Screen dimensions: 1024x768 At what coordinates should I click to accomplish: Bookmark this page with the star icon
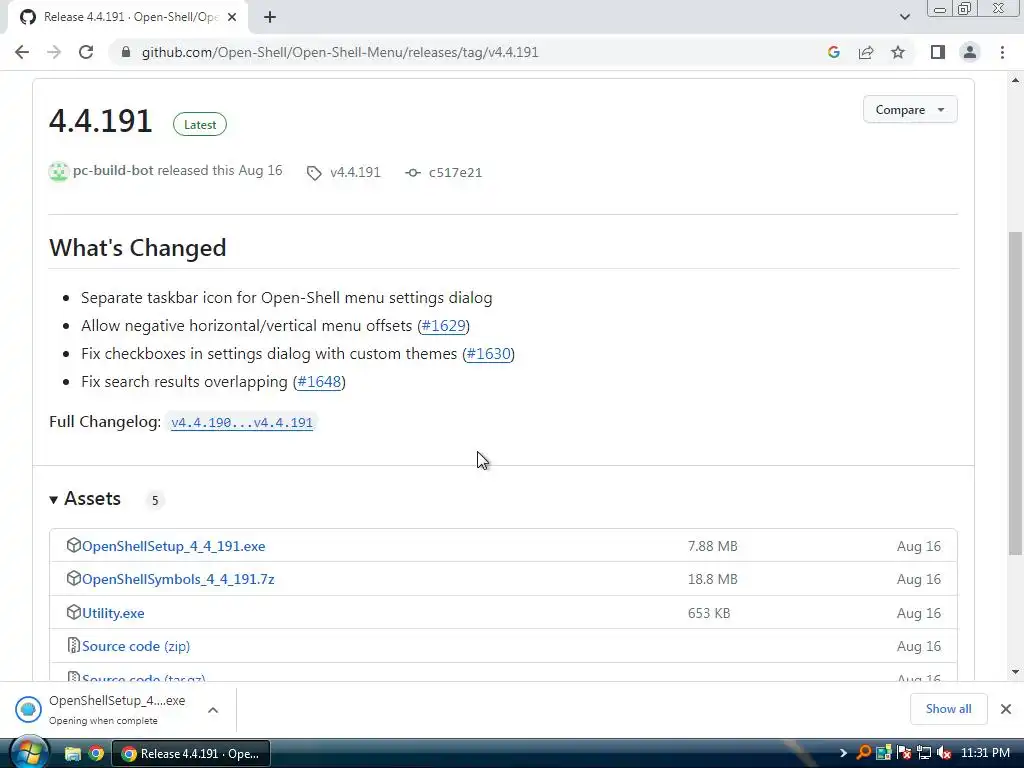898,52
